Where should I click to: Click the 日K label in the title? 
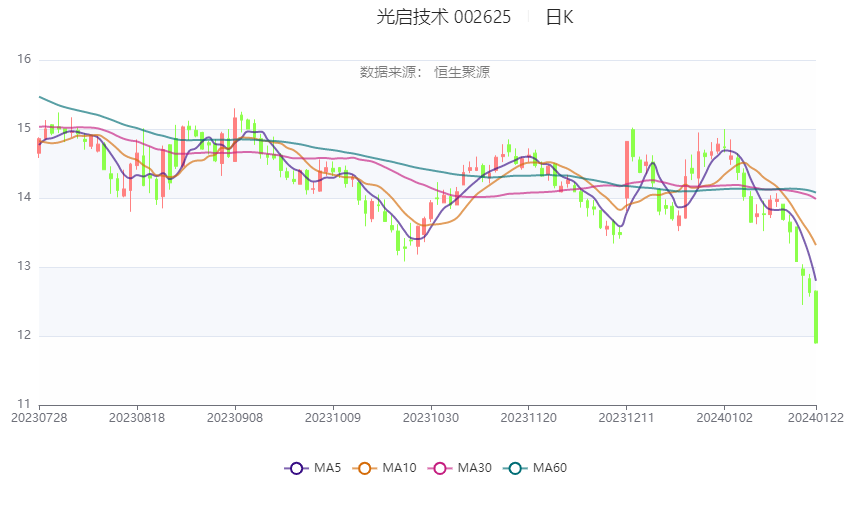(x=559, y=17)
